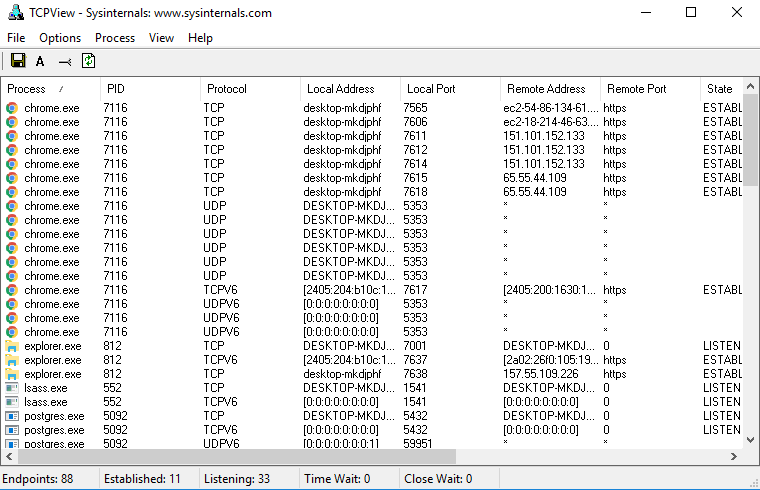Click postgres.exe icon on the TCP 5432 row

coord(12,416)
